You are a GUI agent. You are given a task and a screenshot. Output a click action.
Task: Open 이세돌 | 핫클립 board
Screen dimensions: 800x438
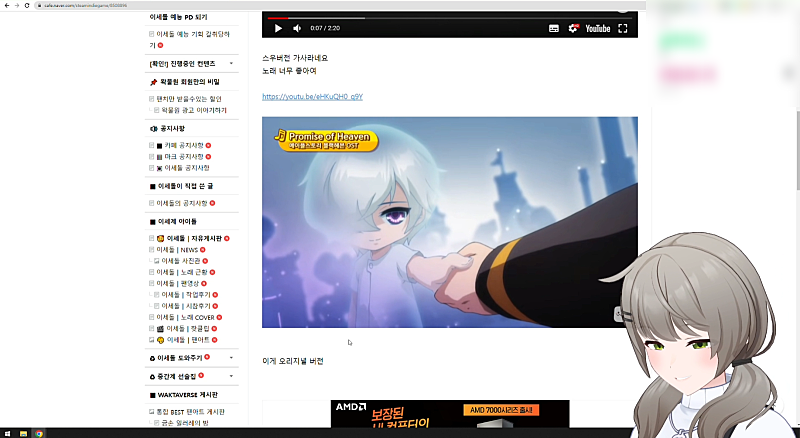pos(188,328)
